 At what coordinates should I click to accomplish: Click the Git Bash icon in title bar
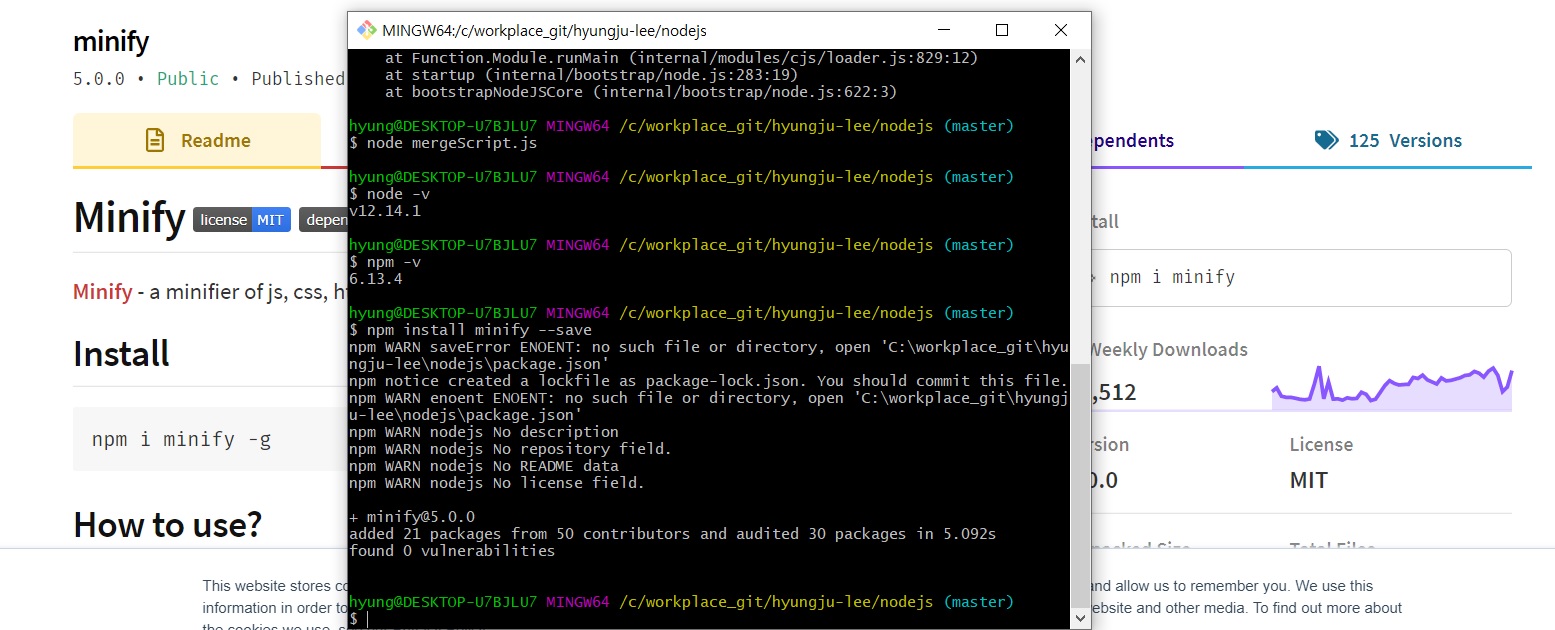click(366, 30)
